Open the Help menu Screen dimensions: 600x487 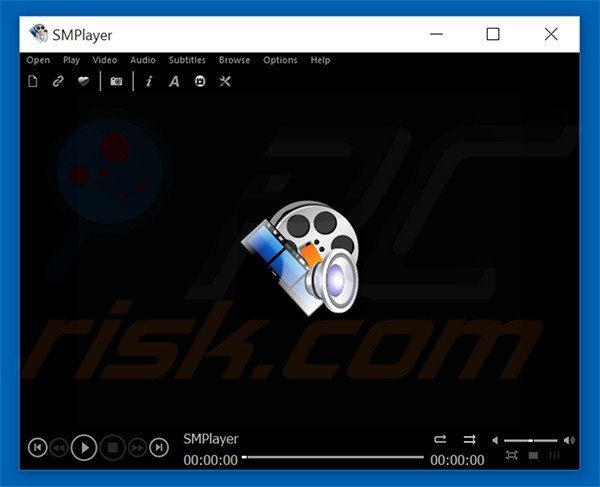click(320, 60)
